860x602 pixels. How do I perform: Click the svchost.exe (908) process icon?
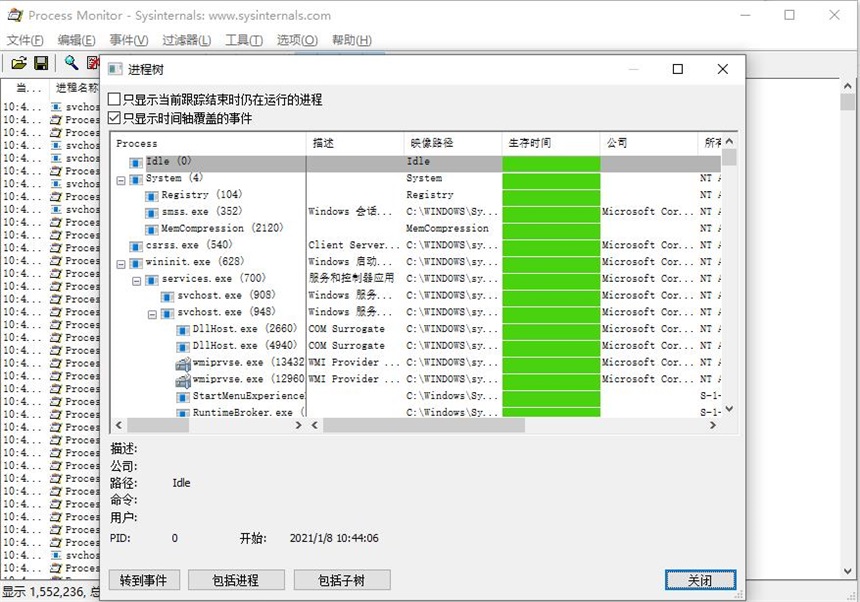tap(167, 297)
